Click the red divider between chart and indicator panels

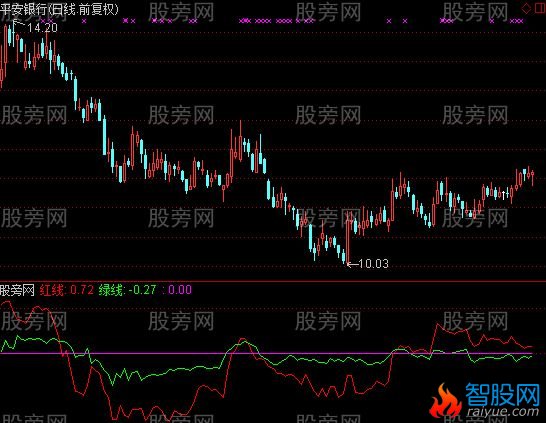tap(273, 281)
